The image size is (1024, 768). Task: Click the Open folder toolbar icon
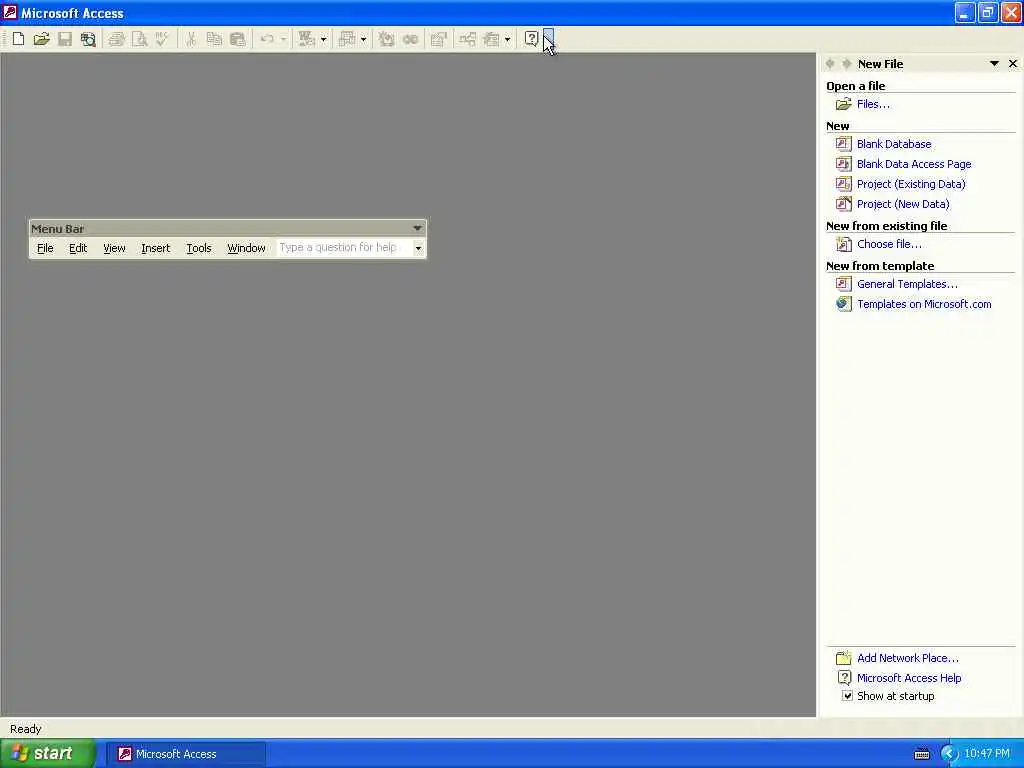click(42, 39)
